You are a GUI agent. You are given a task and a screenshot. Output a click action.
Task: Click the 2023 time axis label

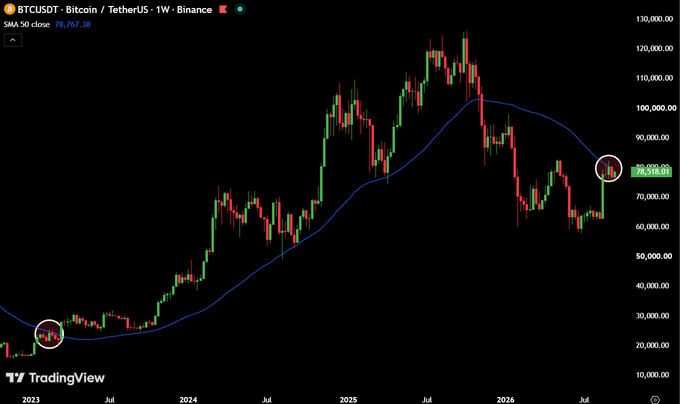[31, 400]
